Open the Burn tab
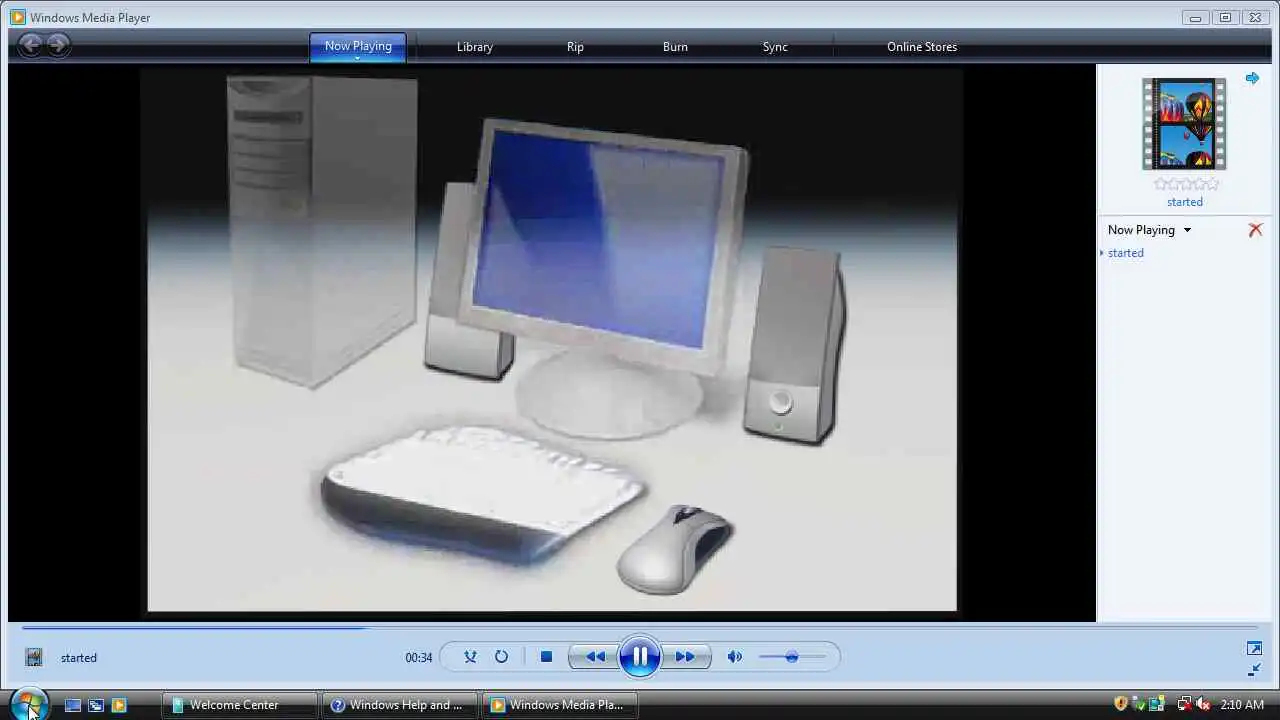Screen dimensions: 1280x720 (675, 47)
